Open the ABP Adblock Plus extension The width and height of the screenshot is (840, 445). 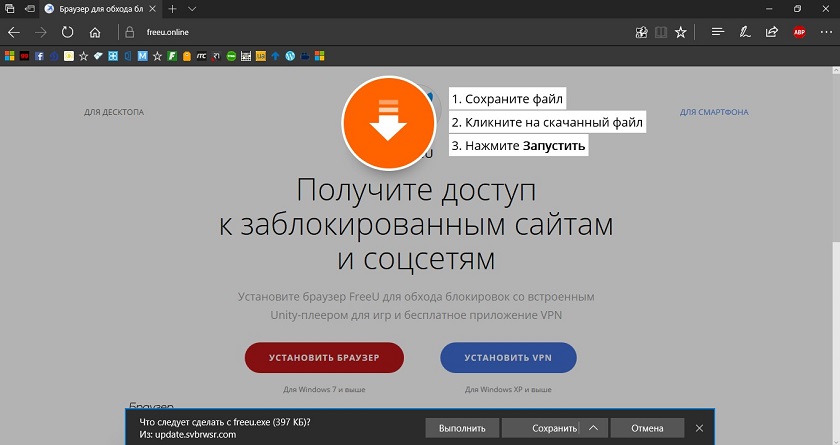pos(799,32)
